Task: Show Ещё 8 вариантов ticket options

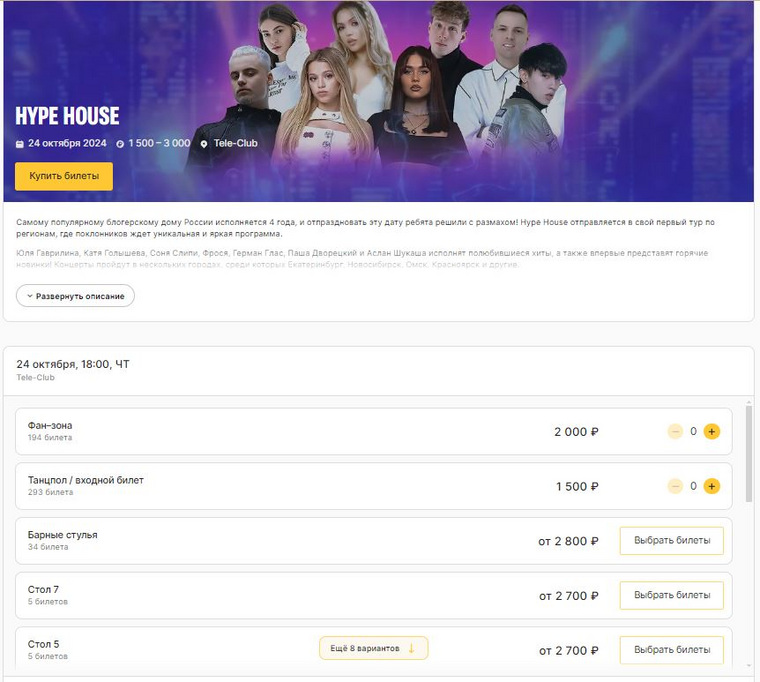Action: (x=374, y=648)
